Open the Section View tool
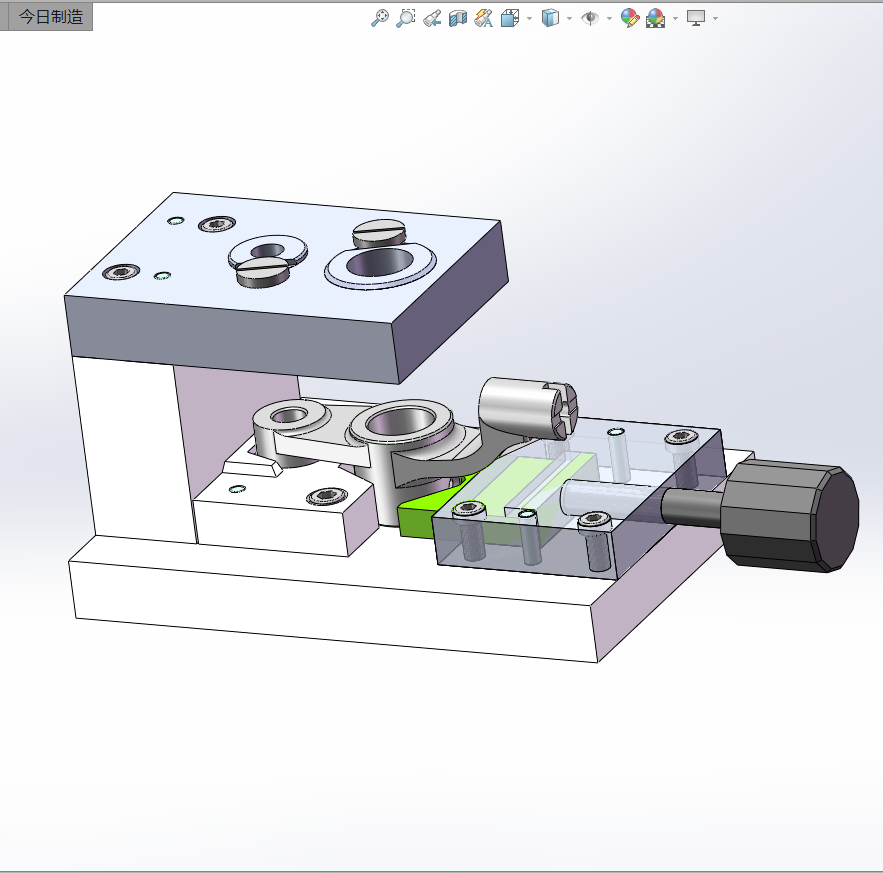The width and height of the screenshot is (883, 873). 457,17
